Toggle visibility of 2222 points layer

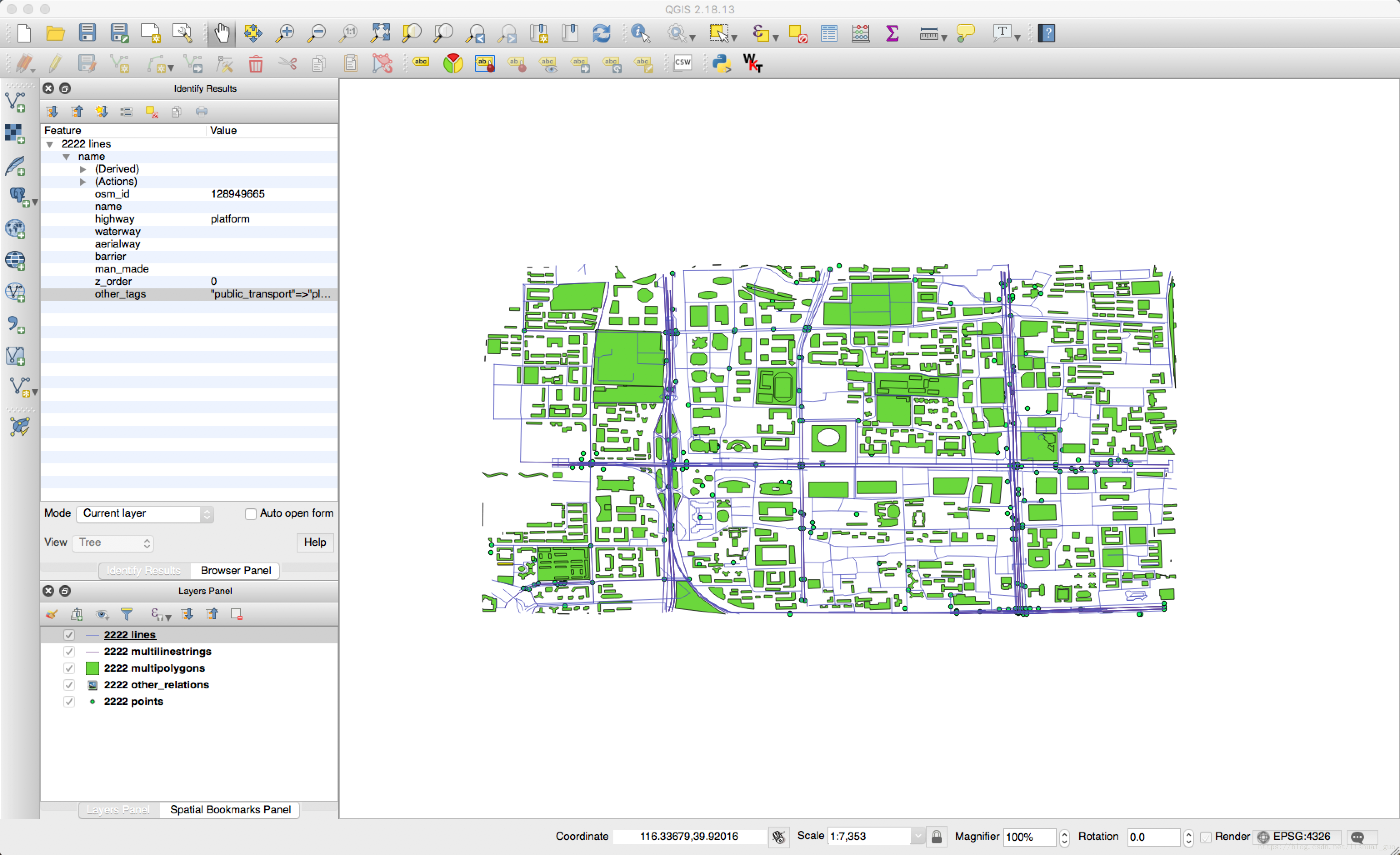click(x=69, y=701)
